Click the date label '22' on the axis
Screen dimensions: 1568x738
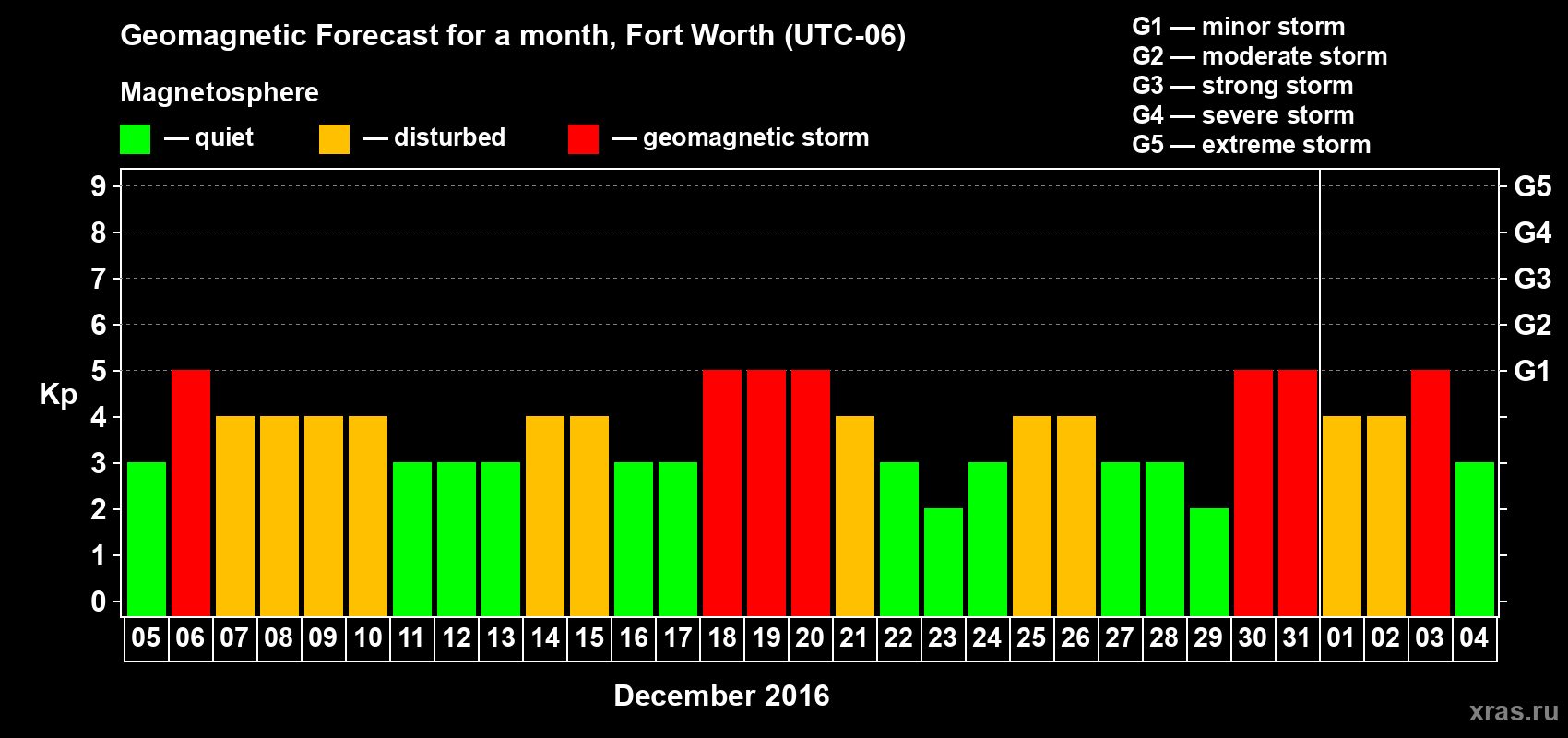pyautogui.click(x=898, y=638)
